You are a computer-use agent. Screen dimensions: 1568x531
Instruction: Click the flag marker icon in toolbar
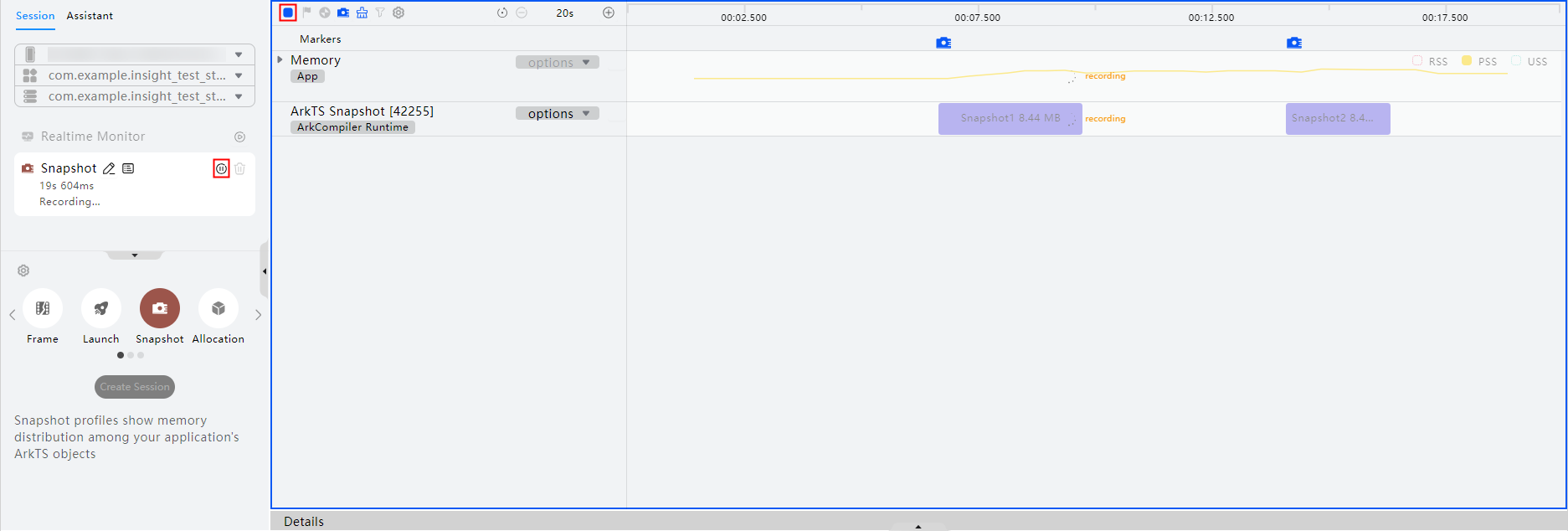306,13
